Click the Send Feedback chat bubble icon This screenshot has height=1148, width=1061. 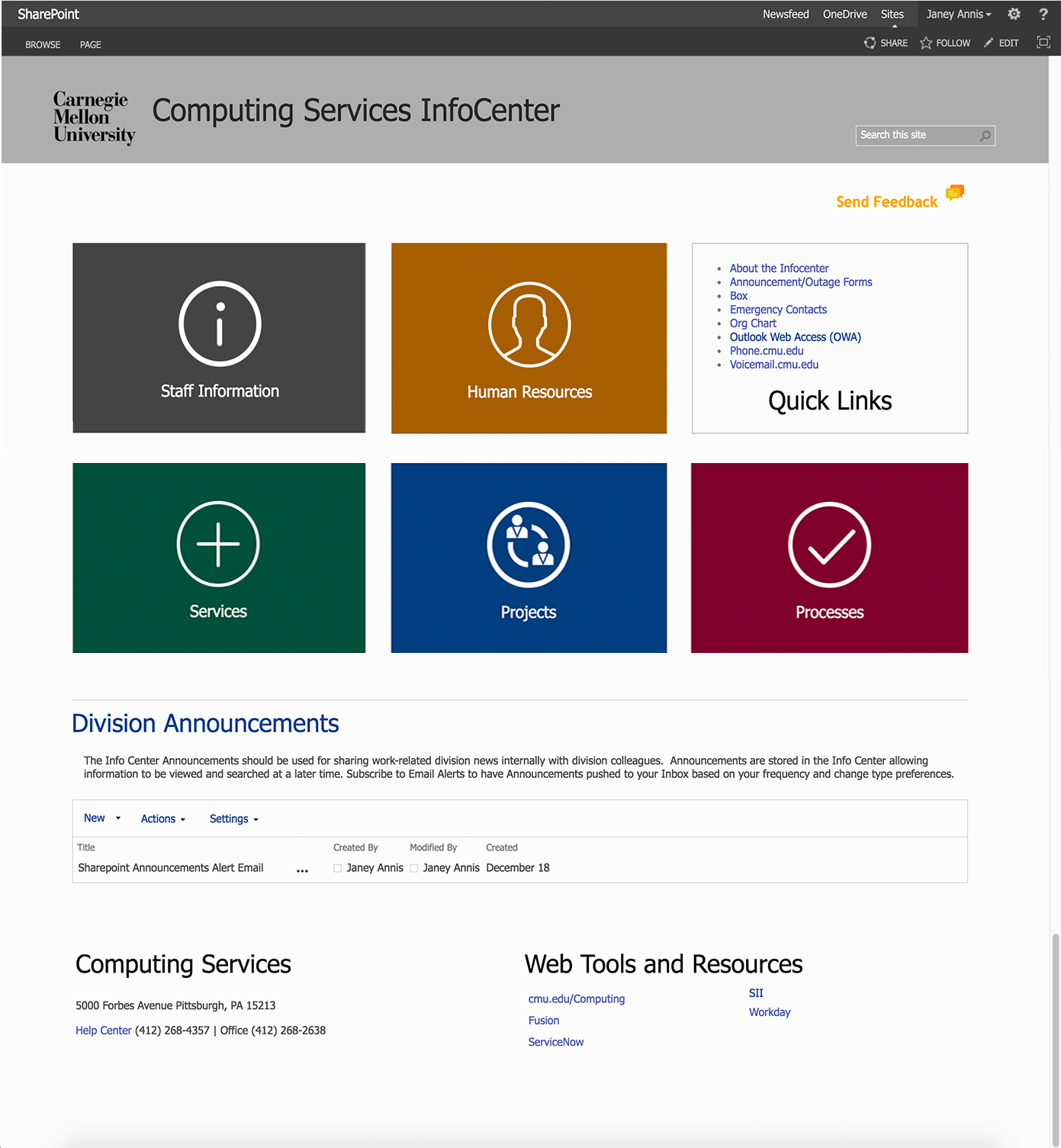(x=955, y=193)
